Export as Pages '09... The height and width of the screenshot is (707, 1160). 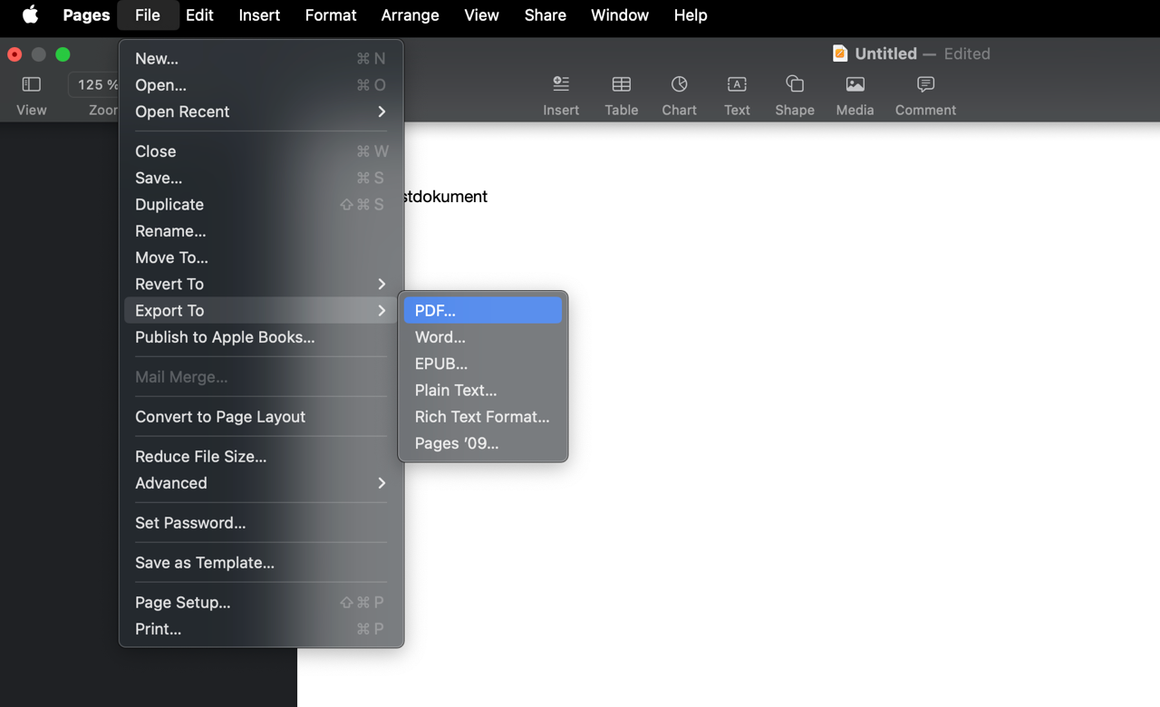coord(482,444)
